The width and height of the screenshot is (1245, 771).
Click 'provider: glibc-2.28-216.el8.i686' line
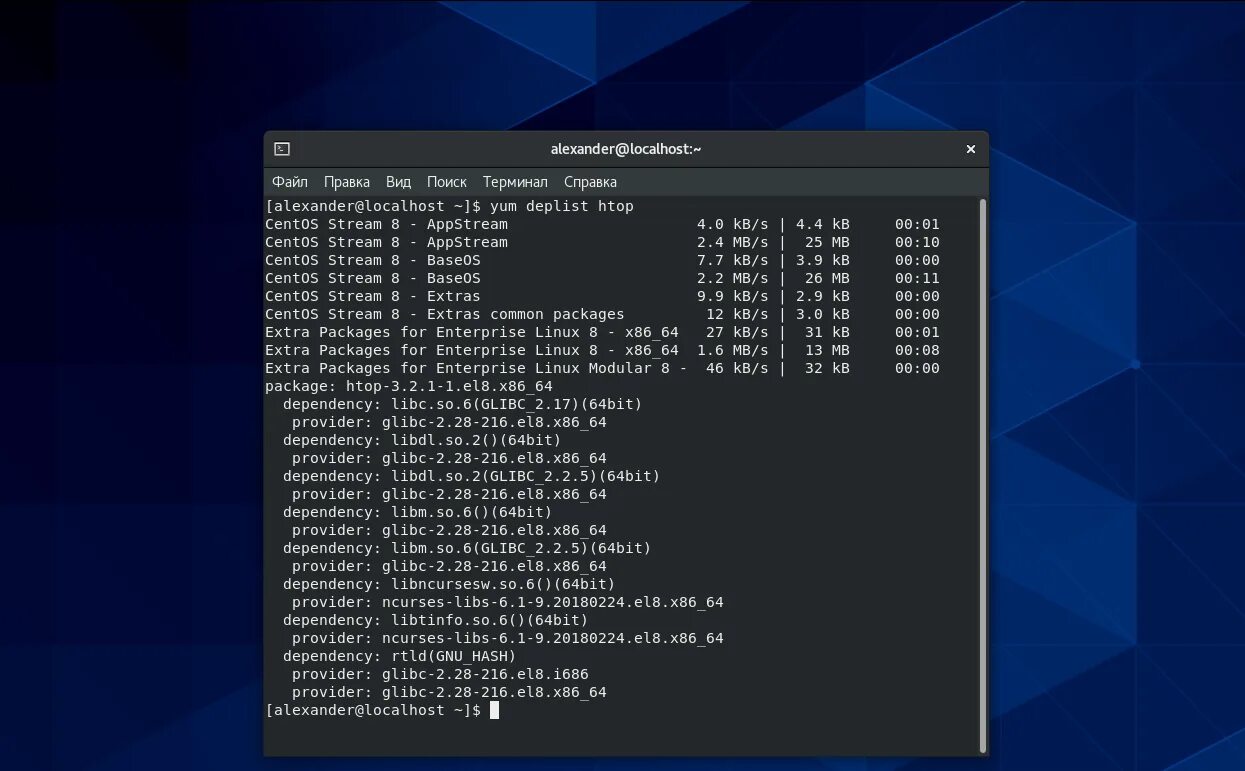point(440,674)
